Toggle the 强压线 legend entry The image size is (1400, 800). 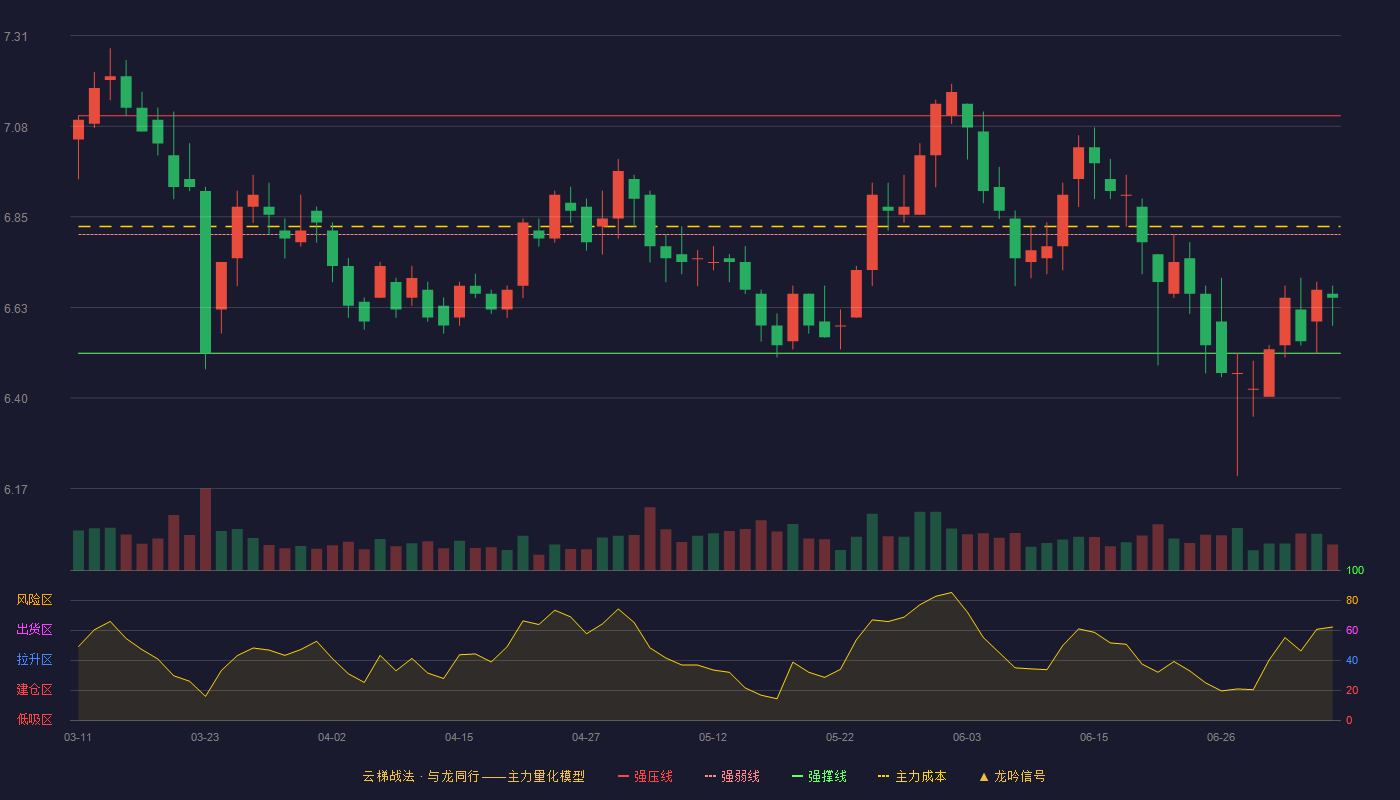point(645,776)
